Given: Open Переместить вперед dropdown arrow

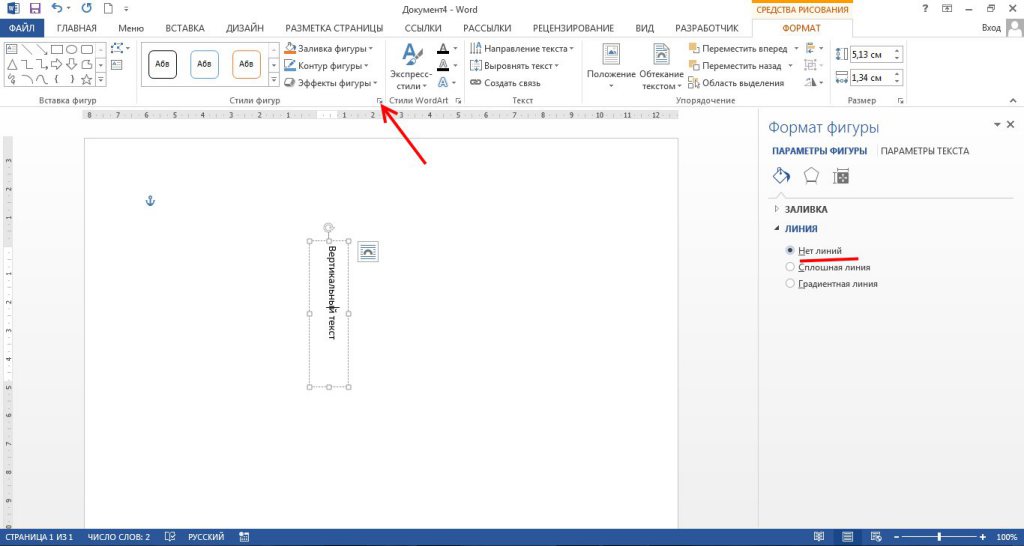Looking at the screenshot, I should click(x=796, y=48).
